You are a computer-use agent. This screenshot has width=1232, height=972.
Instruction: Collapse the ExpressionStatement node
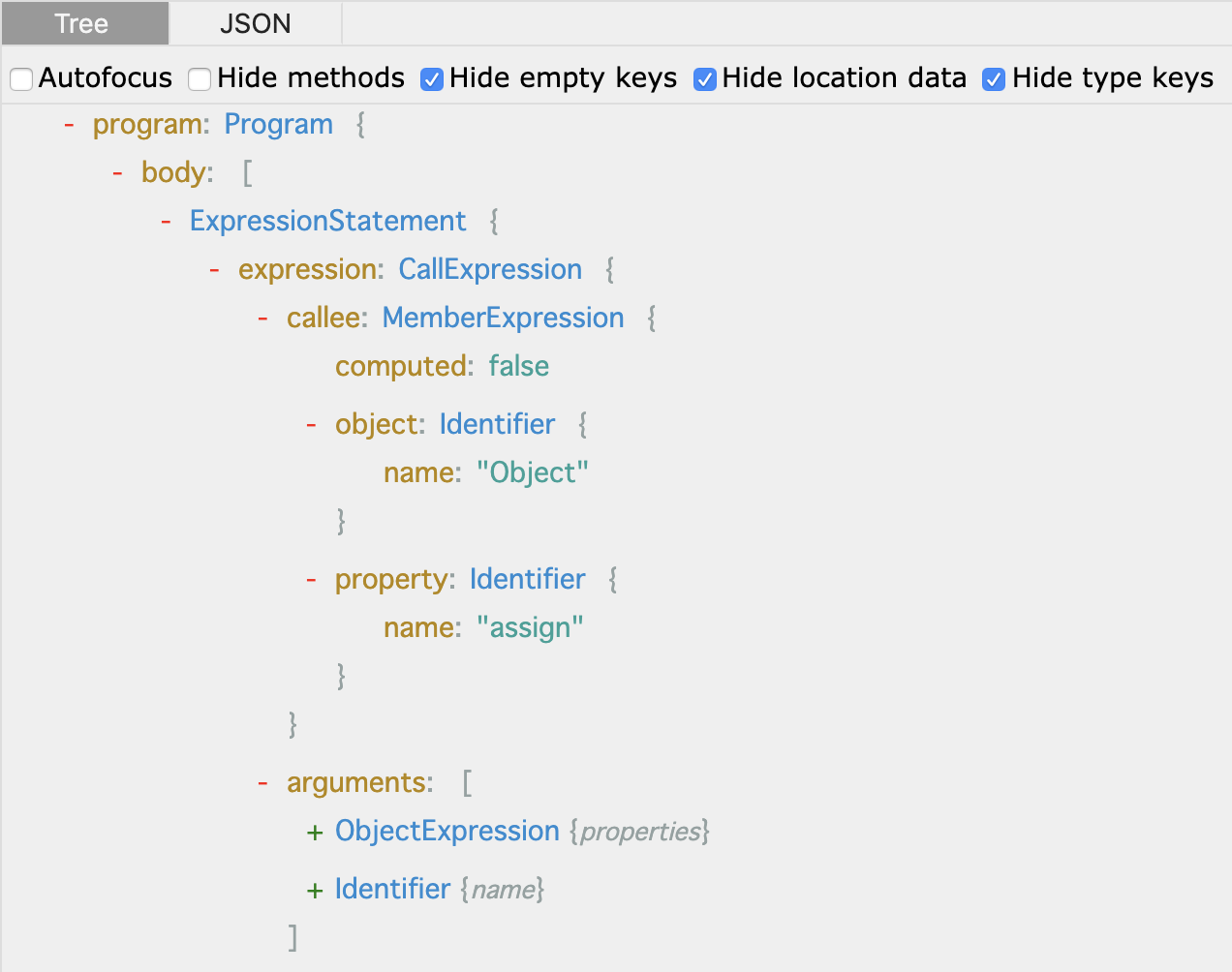pyautogui.click(x=166, y=222)
